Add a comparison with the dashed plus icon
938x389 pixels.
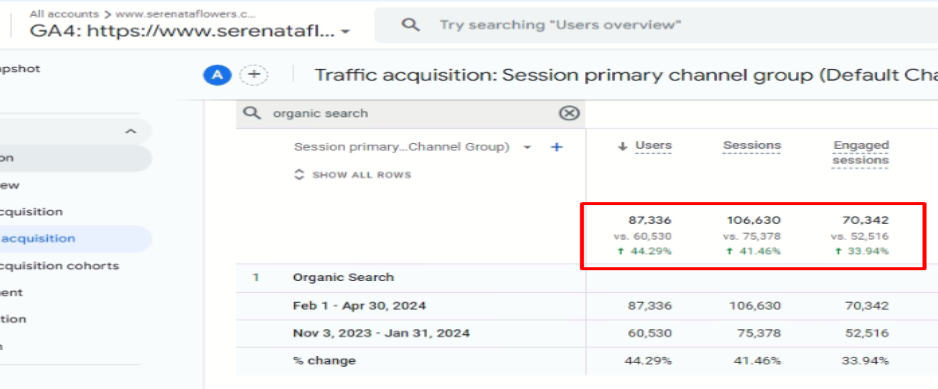[x=254, y=75]
